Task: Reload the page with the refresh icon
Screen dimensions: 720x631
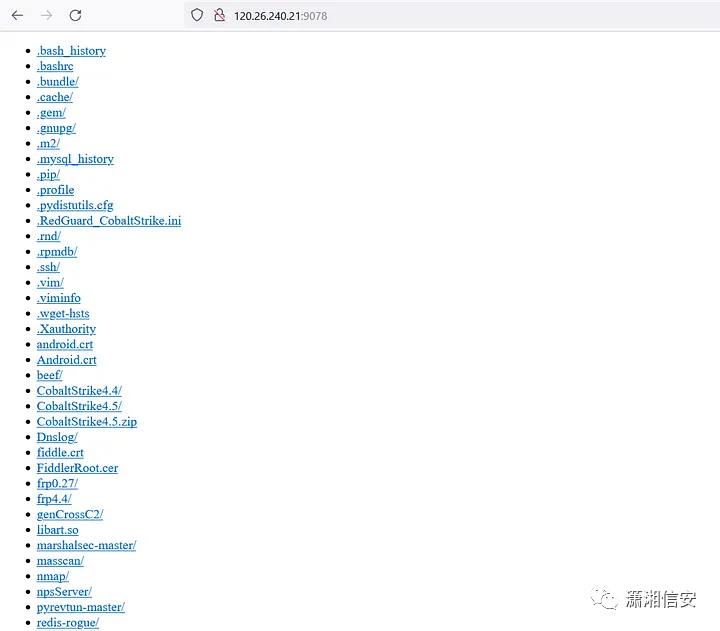Action: [75, 16]
